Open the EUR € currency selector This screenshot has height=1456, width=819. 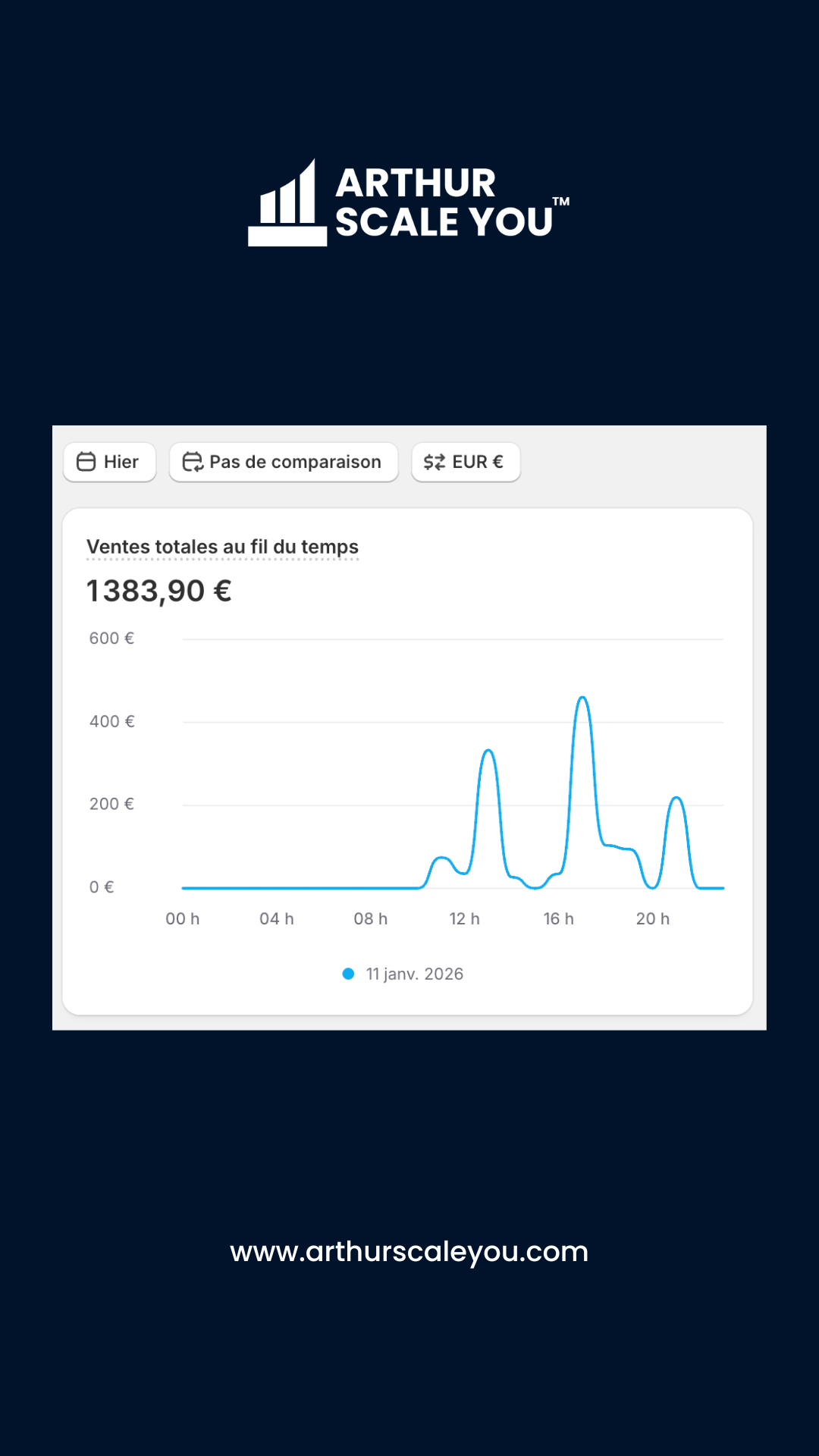click(x=466, y=462)
